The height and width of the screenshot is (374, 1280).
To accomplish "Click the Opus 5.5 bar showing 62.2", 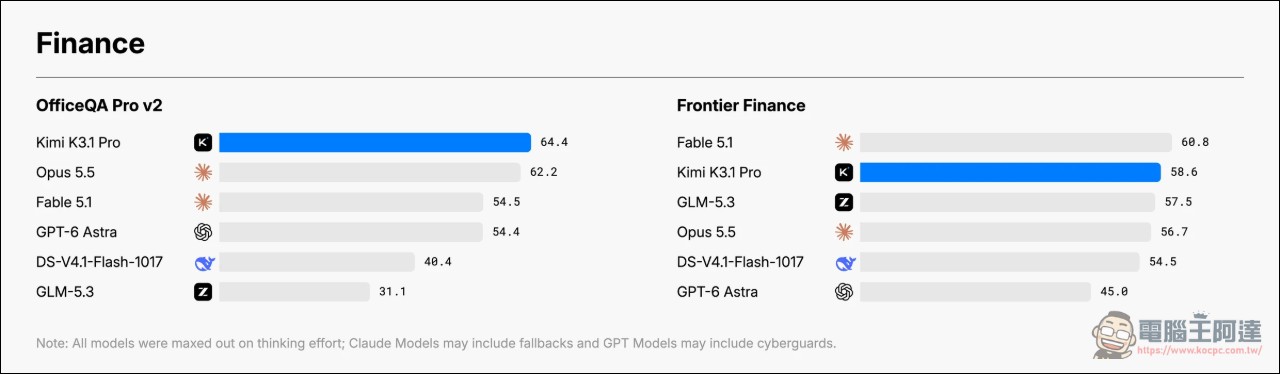I will (x=370, y=173).
